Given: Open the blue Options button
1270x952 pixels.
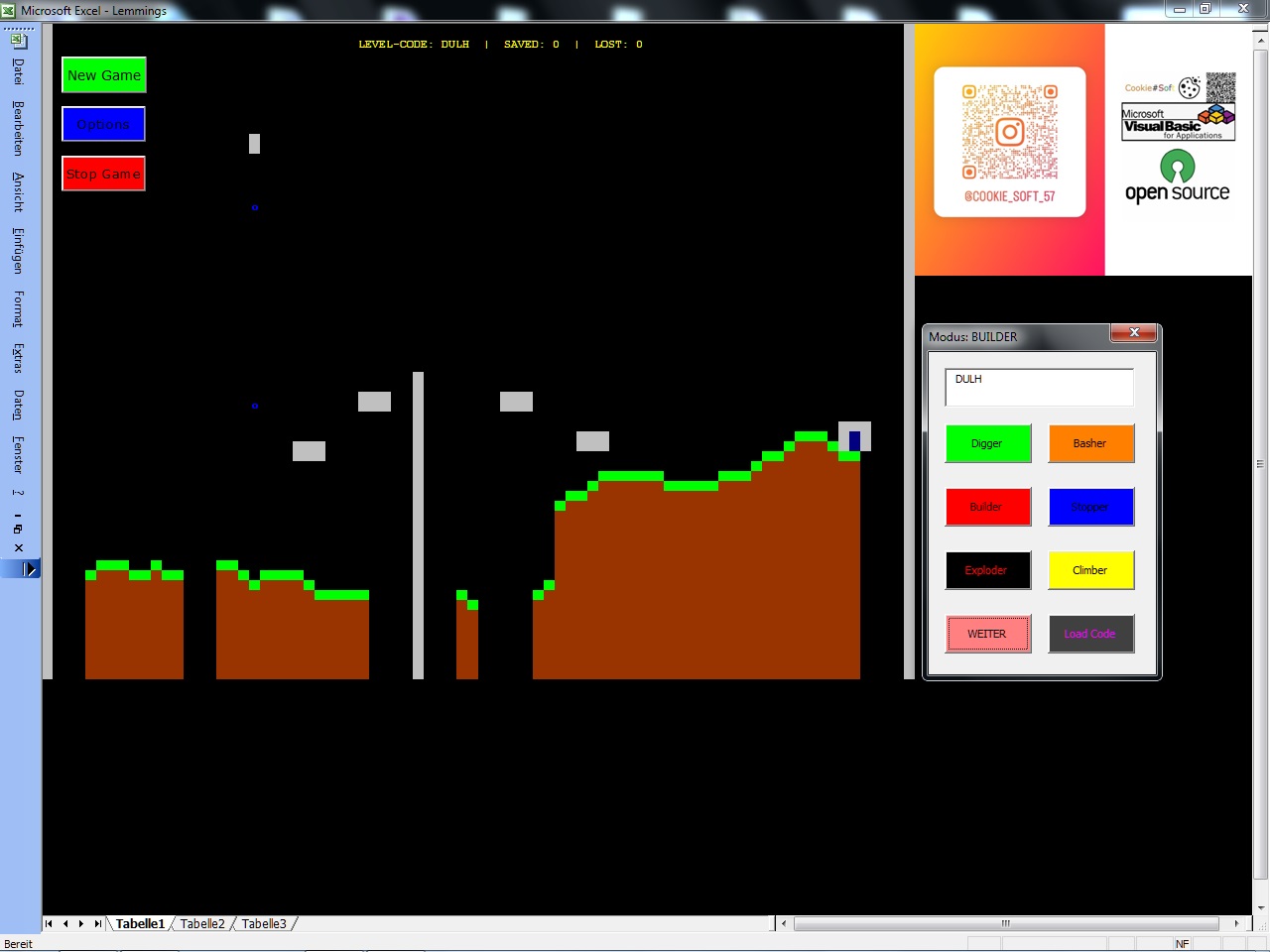Looking at the screenshot, I should point(104,124).
